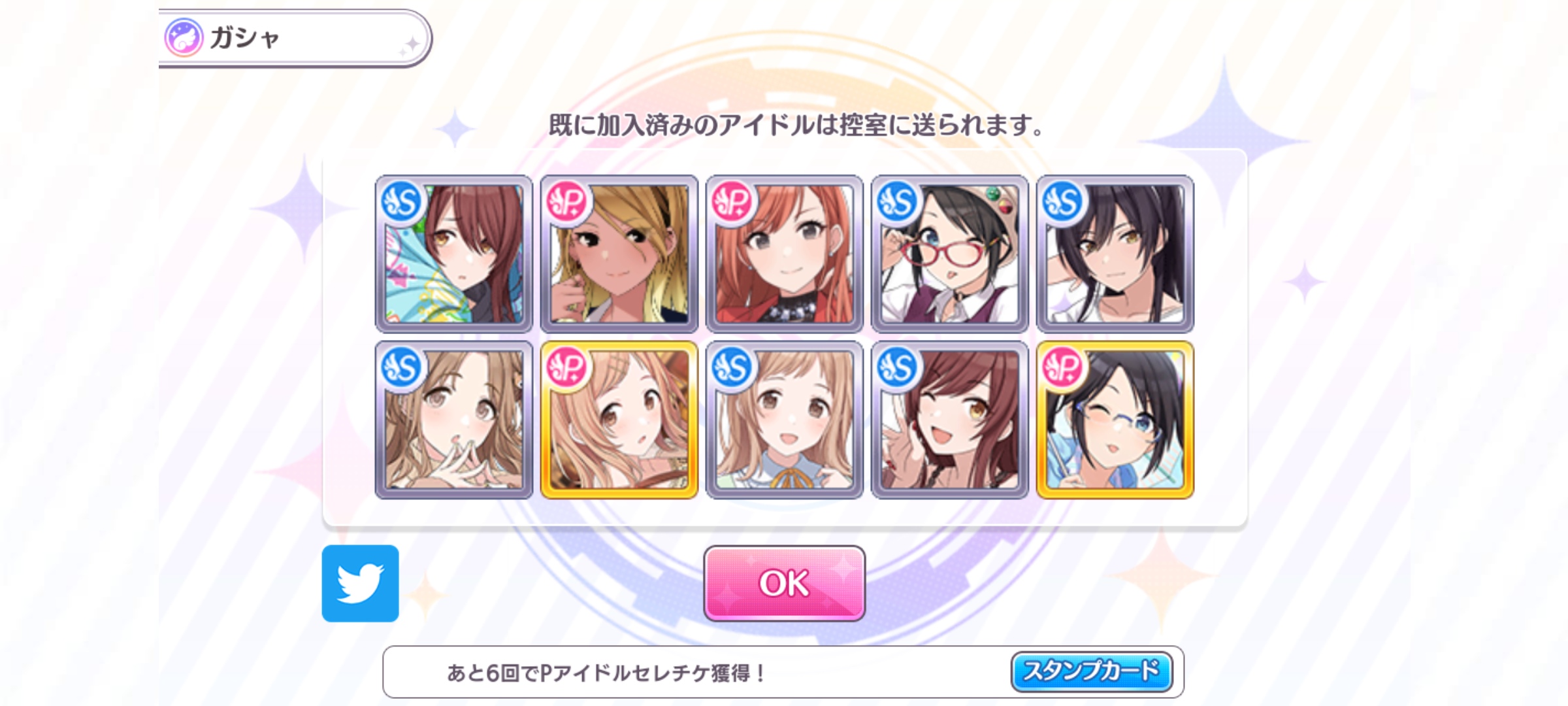Select the gold-framed blonde idol P card
The height and width of the screenshot is (706, 1568).
619,420
